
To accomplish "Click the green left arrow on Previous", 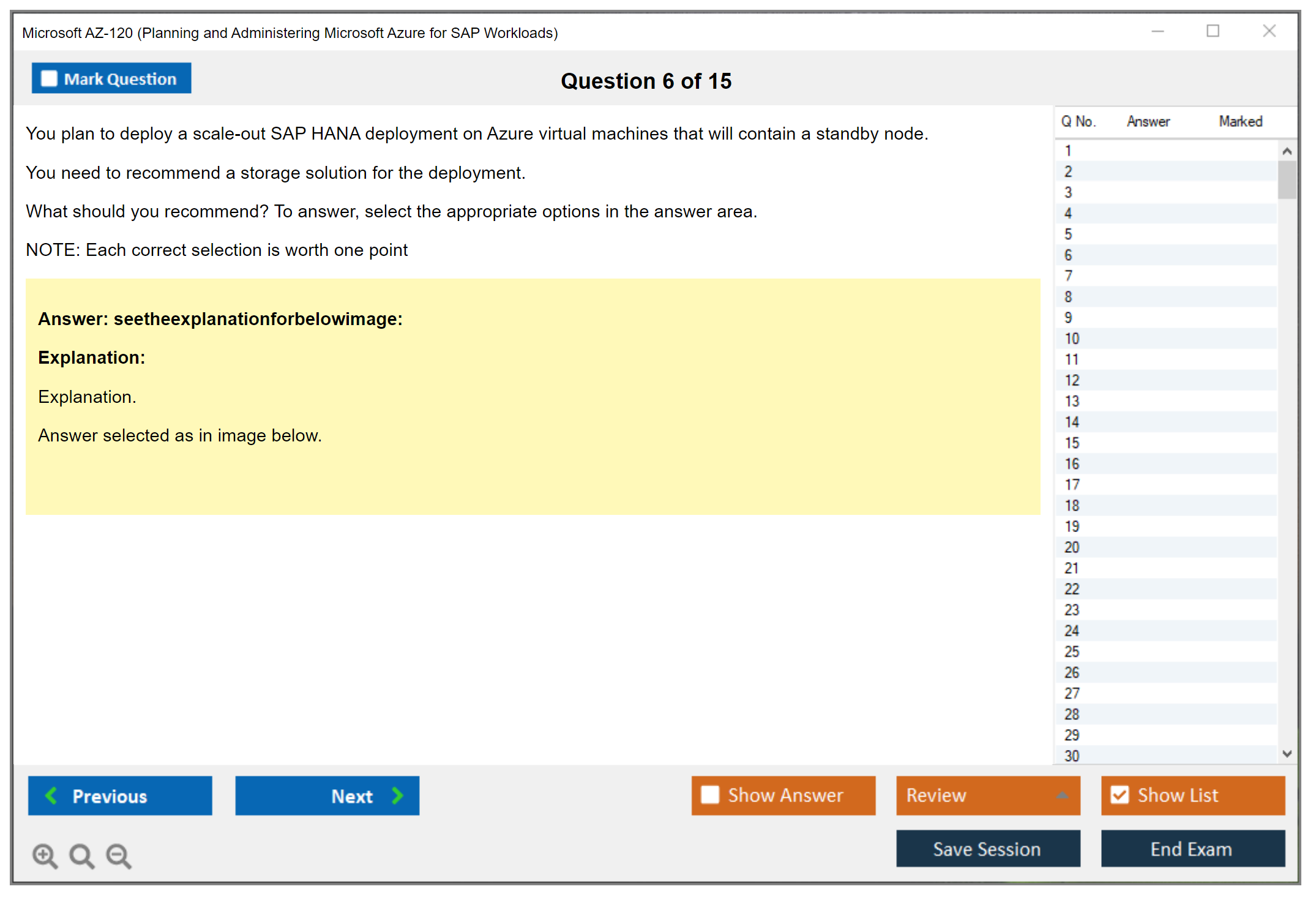I will click(x=51, y=795).
